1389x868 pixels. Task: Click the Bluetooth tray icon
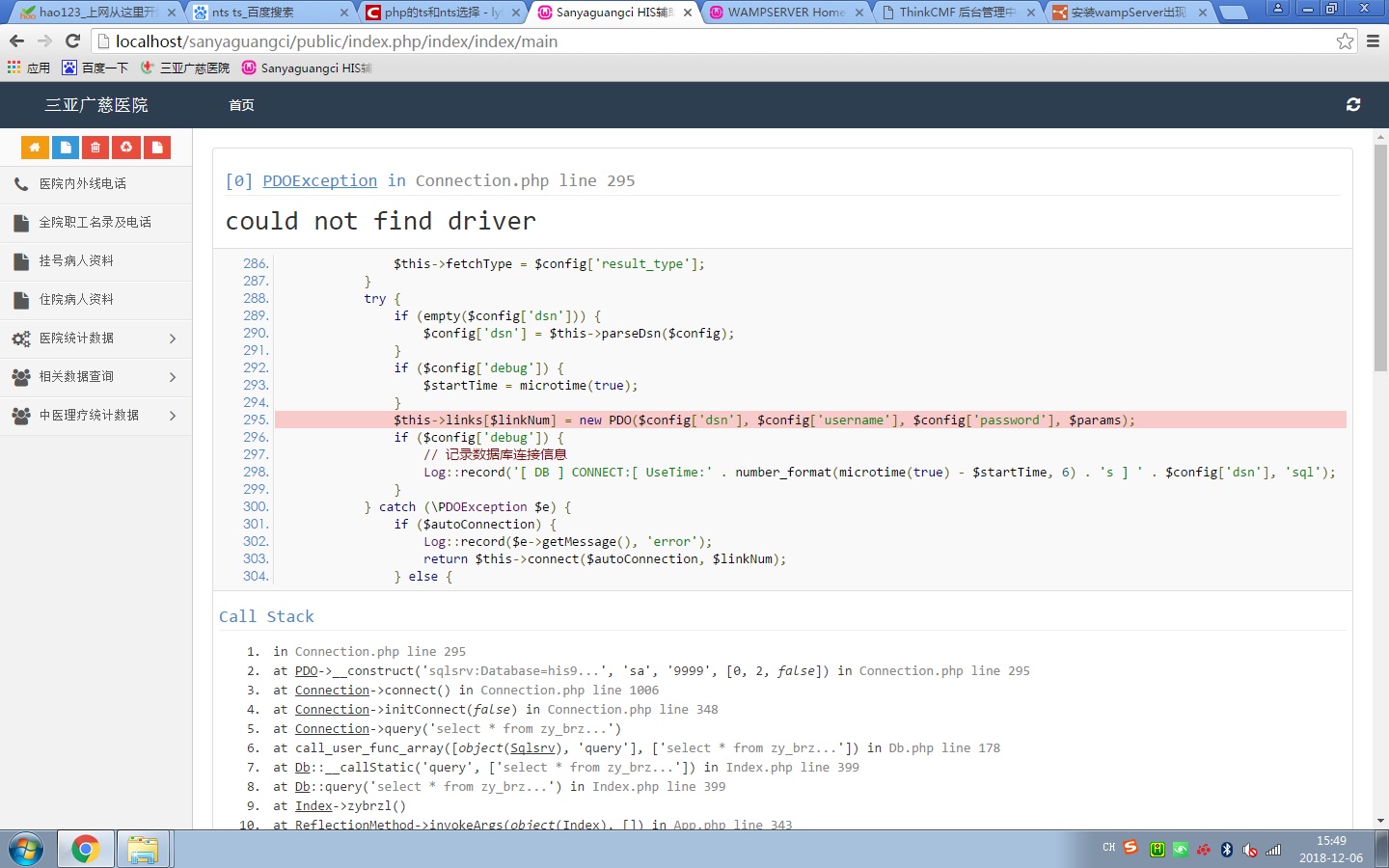click(x=1227, y=850)
